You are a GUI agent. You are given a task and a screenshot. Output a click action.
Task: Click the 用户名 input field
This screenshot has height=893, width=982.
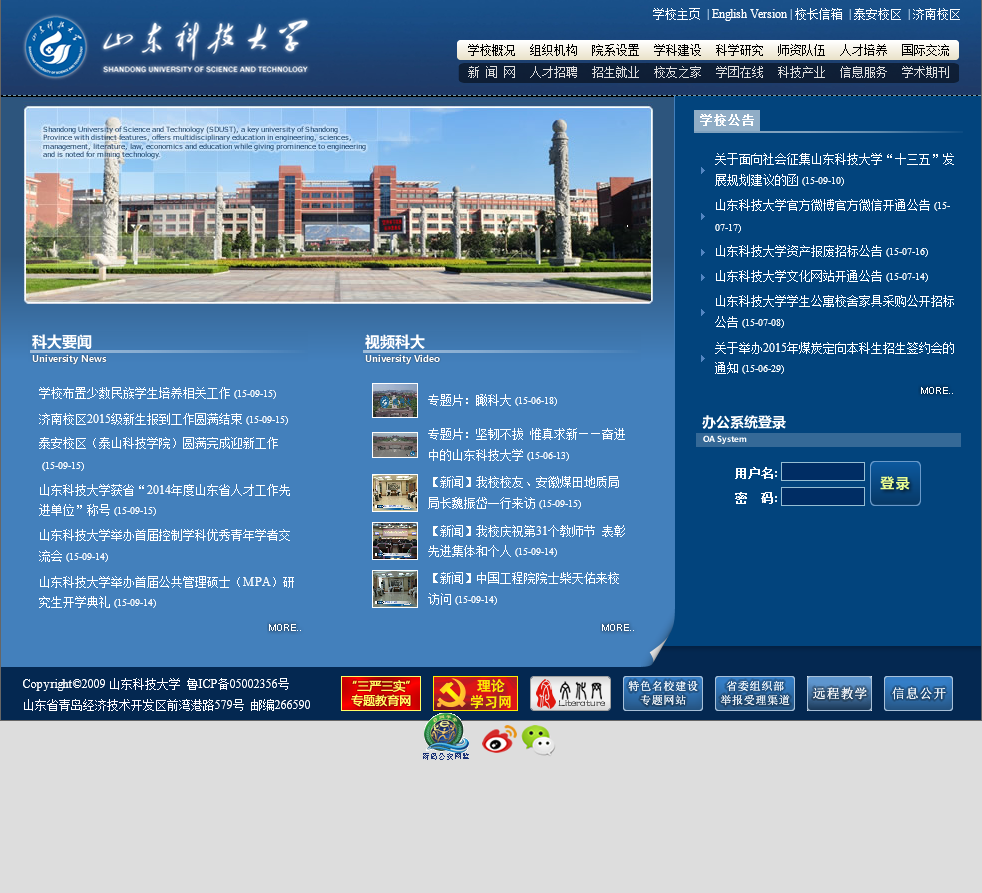[x=823, y=472]
